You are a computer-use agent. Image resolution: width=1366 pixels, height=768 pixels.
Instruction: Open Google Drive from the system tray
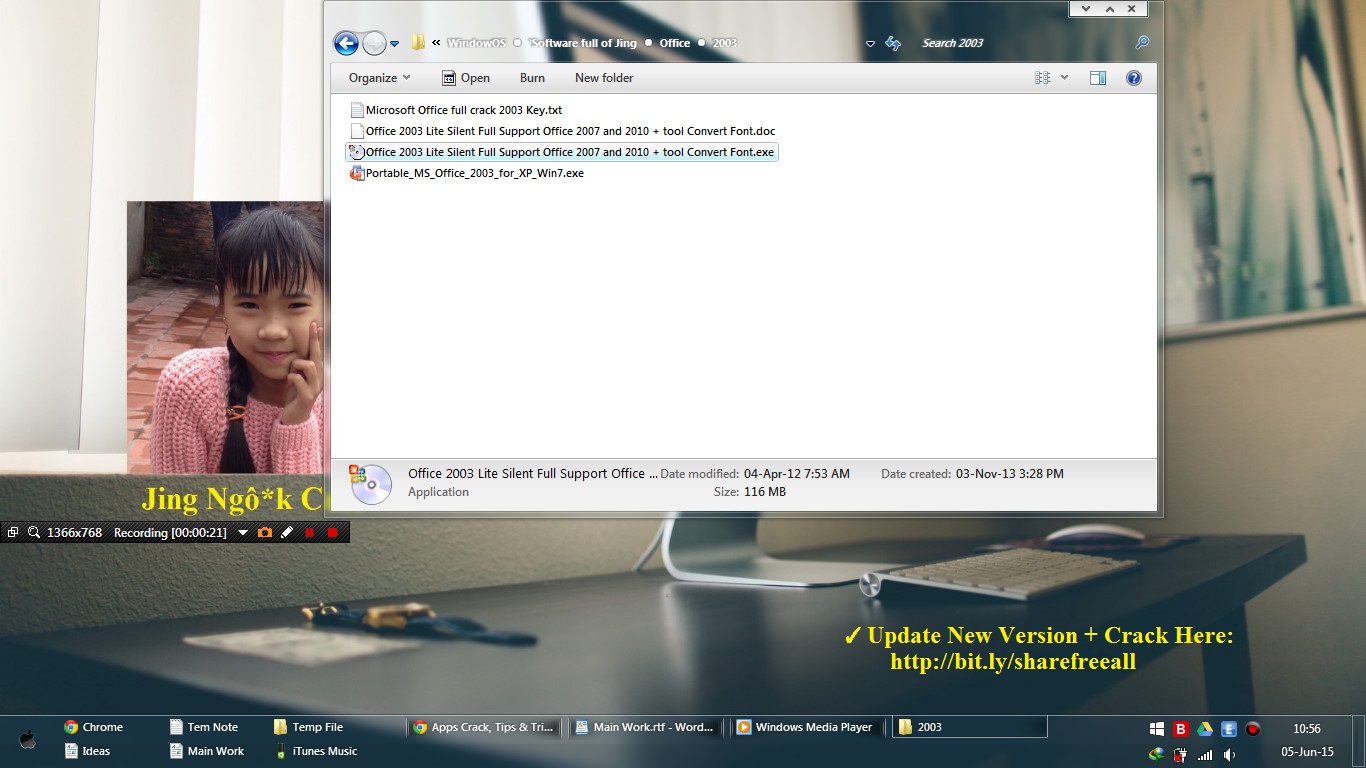(x=1205, y=729)
